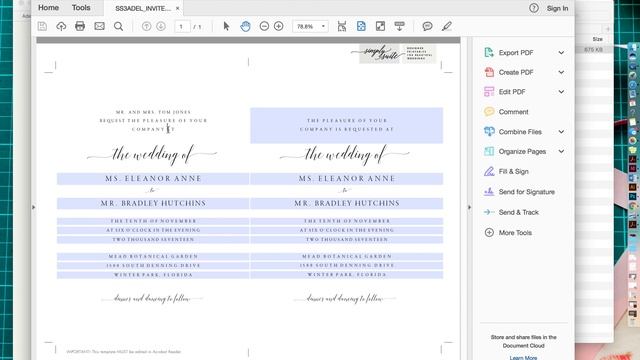The image size is (640, 360).
Task: Zoom out with minus icon
Action: pos(264,27)
